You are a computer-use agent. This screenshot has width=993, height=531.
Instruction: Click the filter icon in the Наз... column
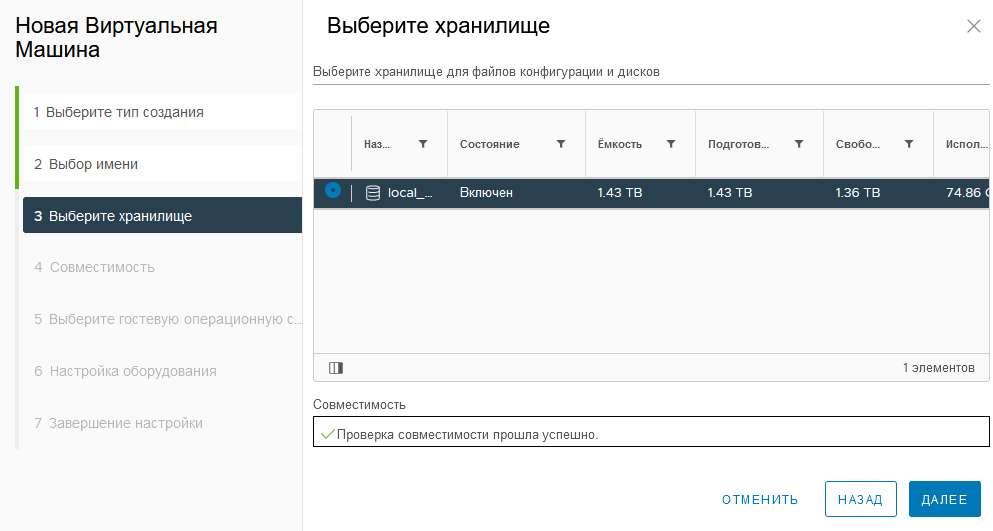click(x=423, y=144)
